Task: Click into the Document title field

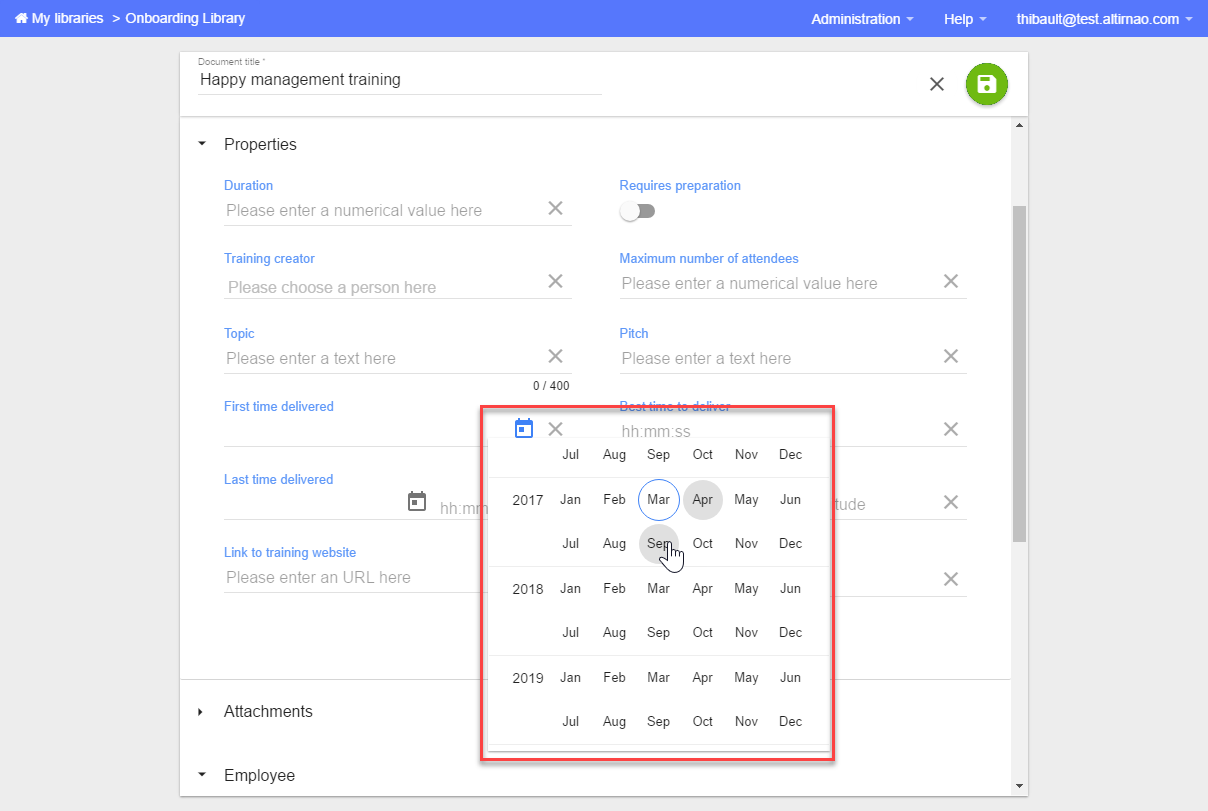Action: 400,80
